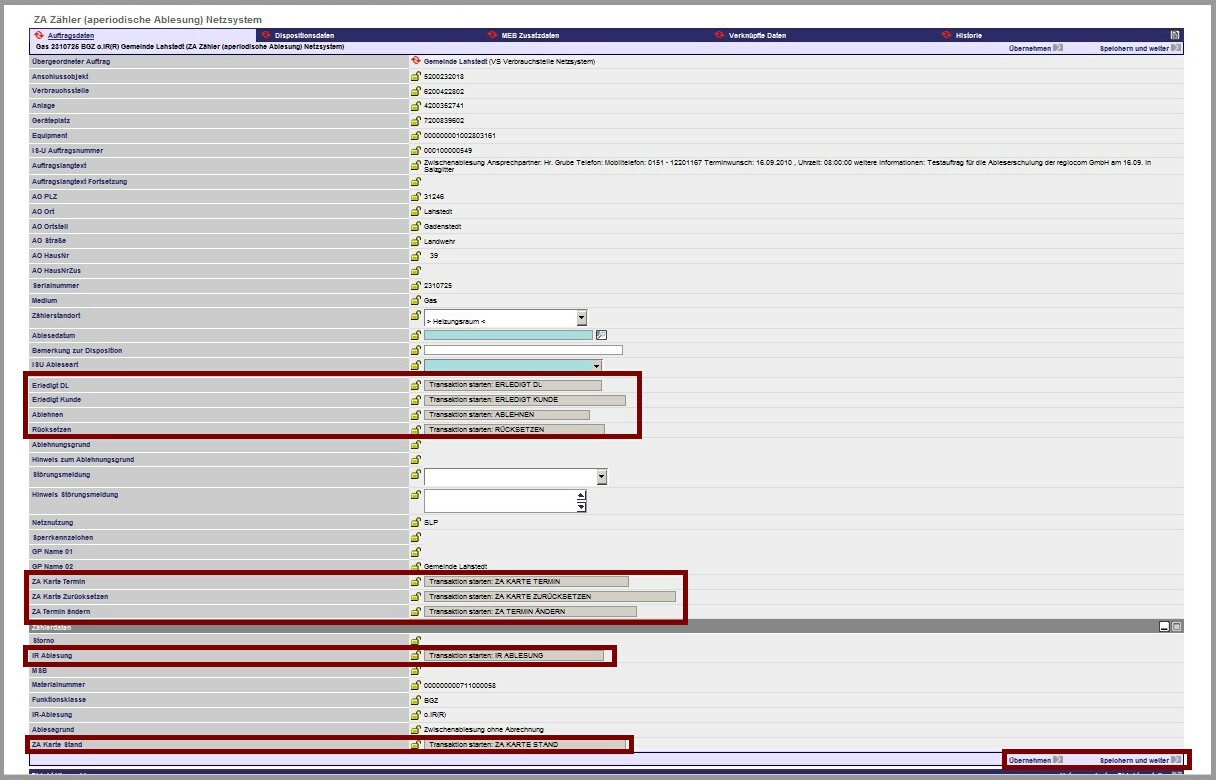Viewport: 1217px width, 780px height.
Task: Switch to the Dispositionsdaten tab
Action: pos(304,35)
